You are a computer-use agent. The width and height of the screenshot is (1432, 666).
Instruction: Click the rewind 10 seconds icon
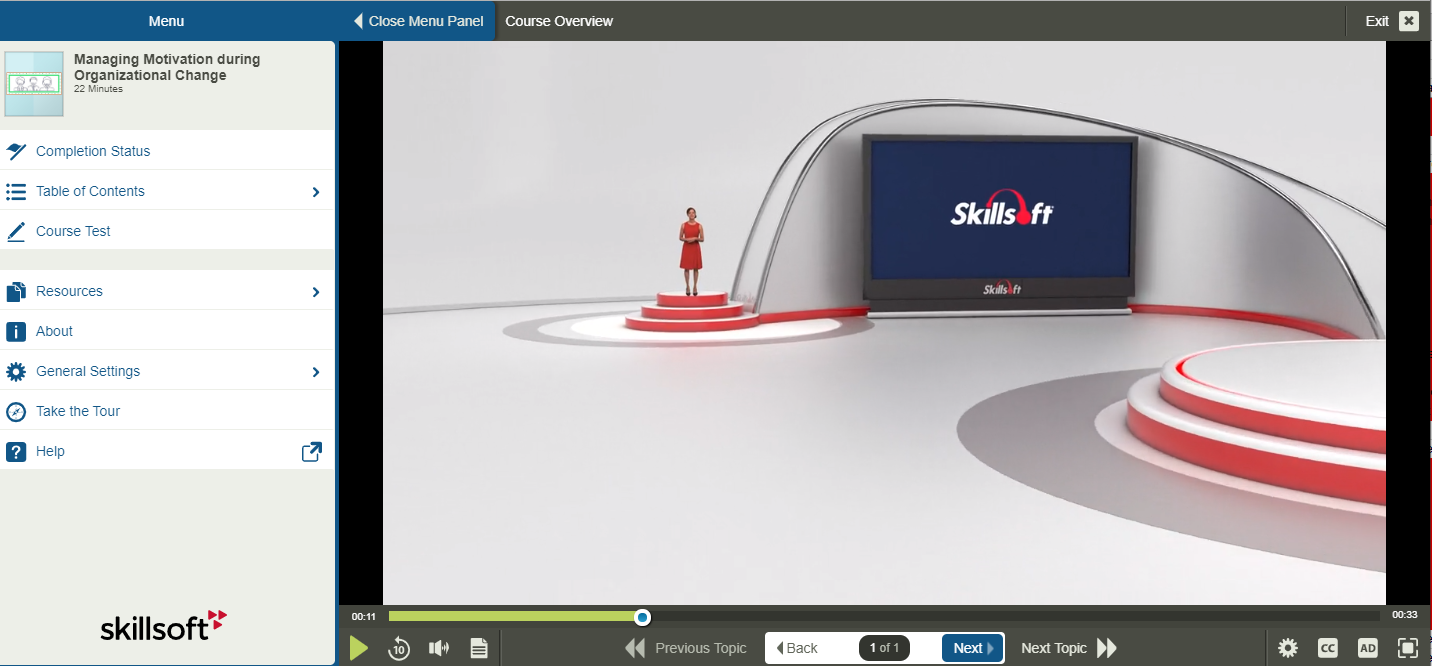pyautogui.click(x=399, y=648)
